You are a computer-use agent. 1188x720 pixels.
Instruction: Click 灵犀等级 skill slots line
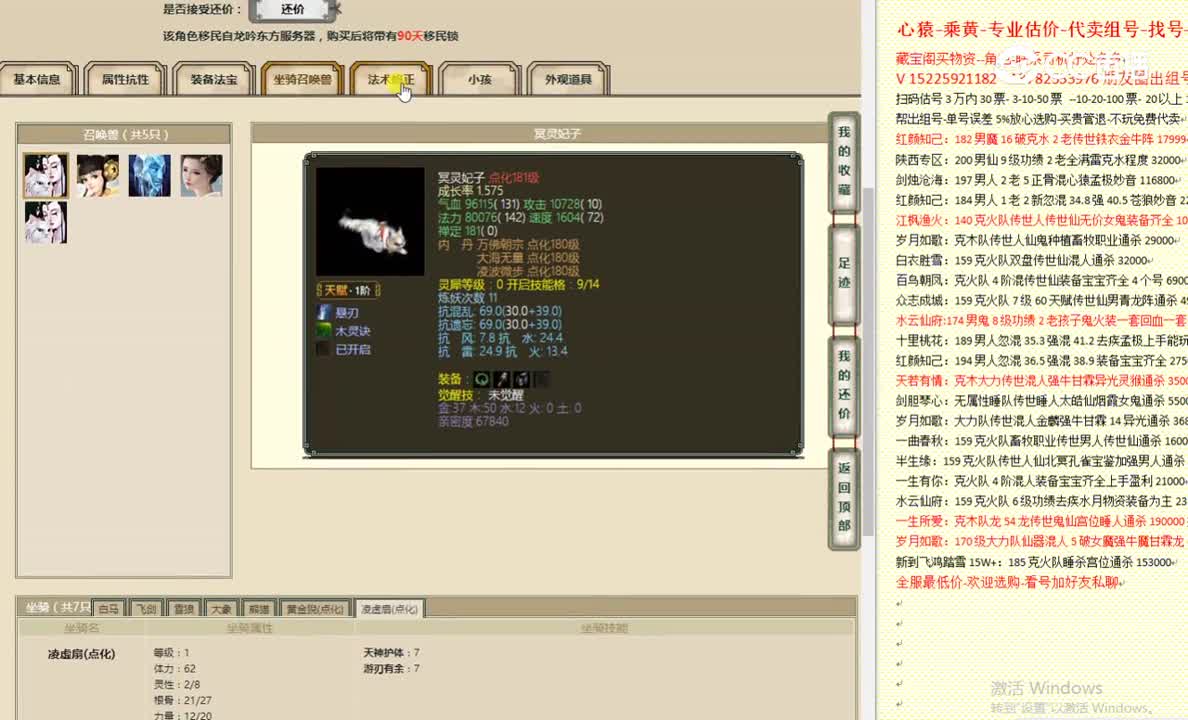(518, 284)
